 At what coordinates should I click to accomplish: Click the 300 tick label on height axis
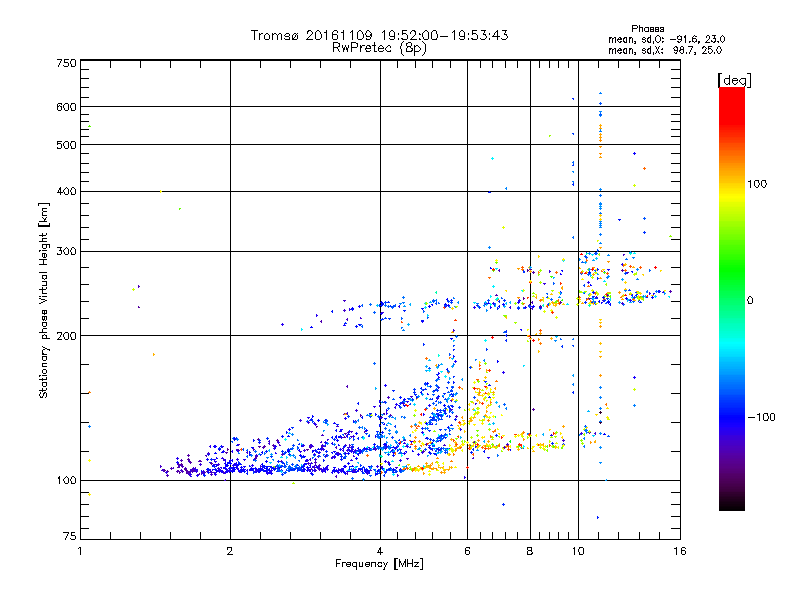pyautogui.click(x=66, y=252)
